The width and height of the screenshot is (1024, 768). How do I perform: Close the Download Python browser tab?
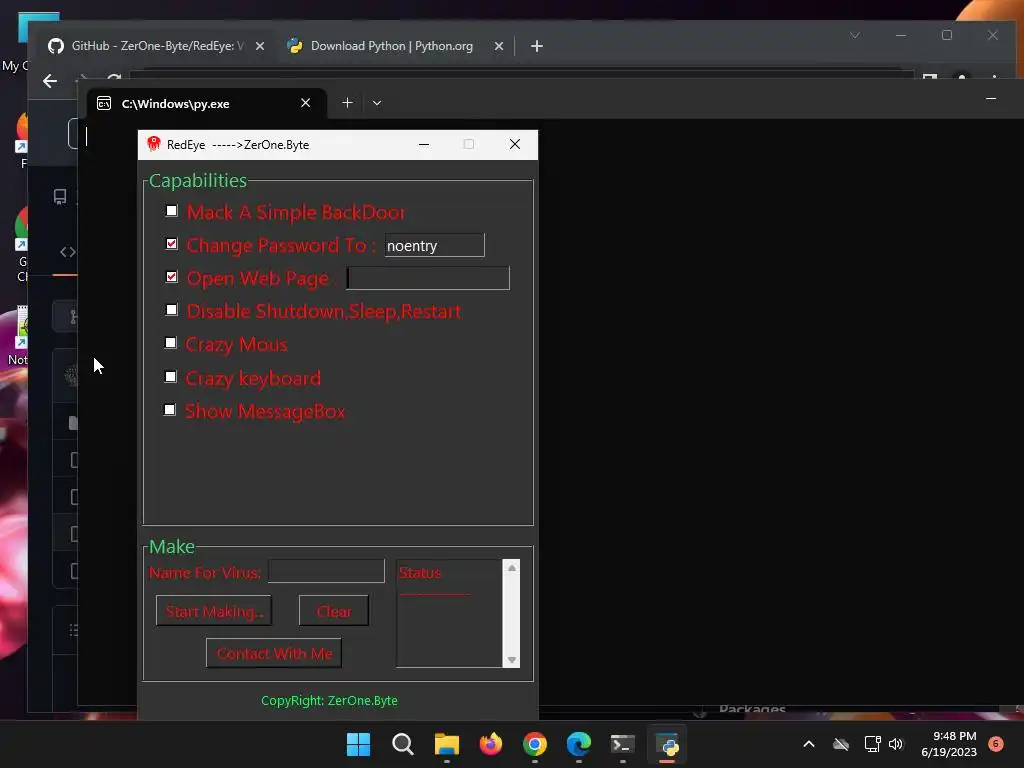499,46
